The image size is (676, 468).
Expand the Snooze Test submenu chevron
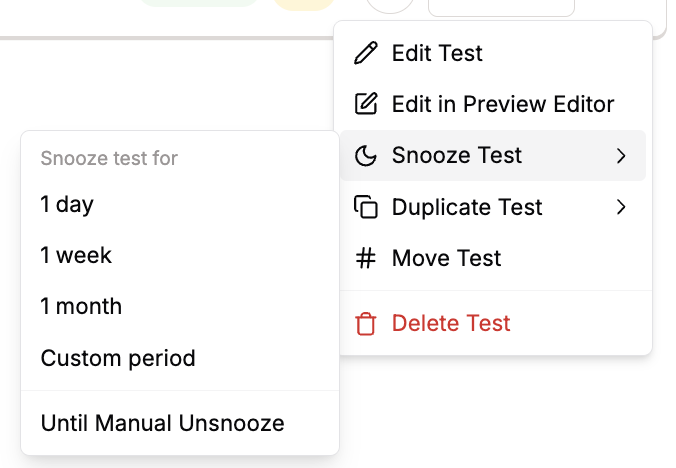point(621,156)
